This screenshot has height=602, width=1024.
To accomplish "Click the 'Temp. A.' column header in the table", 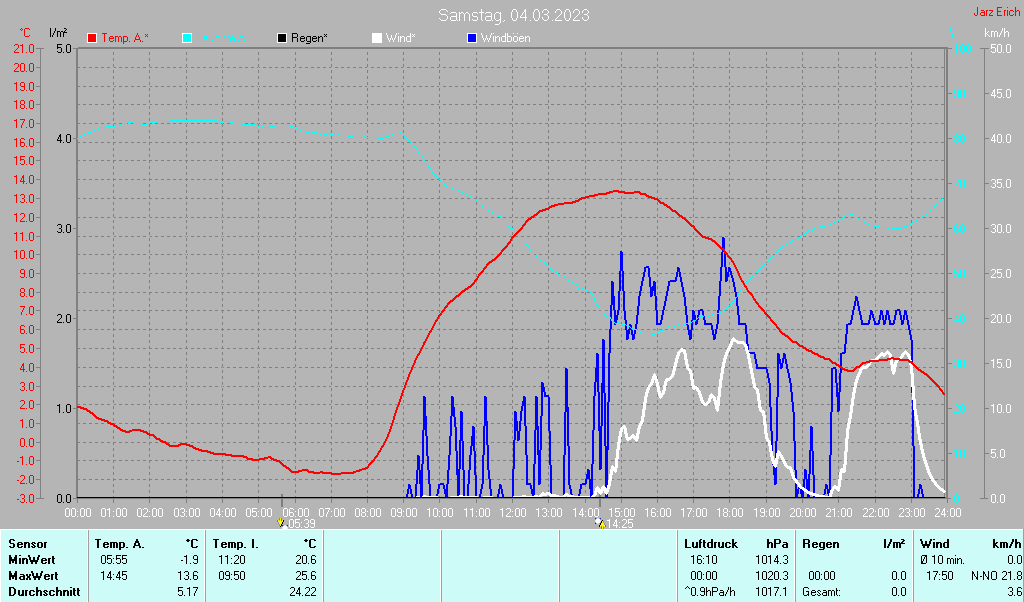I will (120, 544).
